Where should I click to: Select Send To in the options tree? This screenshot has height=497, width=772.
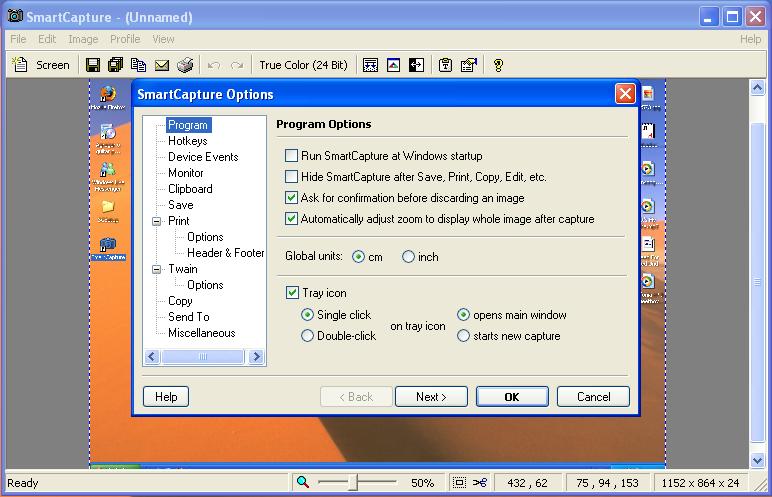[189, 317]
